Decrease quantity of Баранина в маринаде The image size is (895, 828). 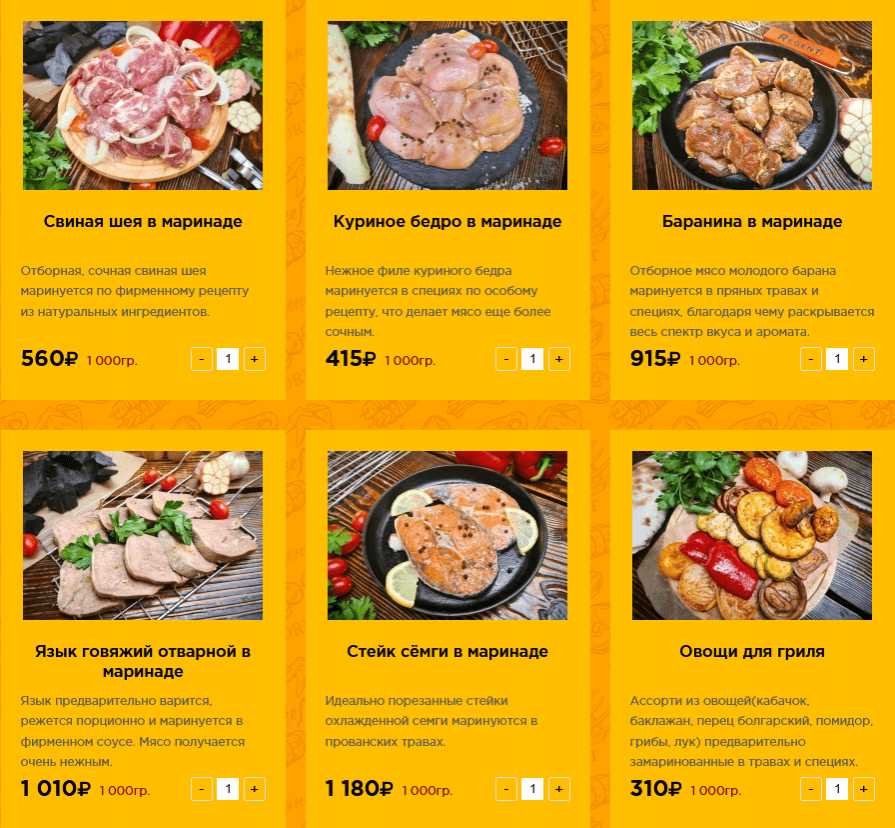811,359
